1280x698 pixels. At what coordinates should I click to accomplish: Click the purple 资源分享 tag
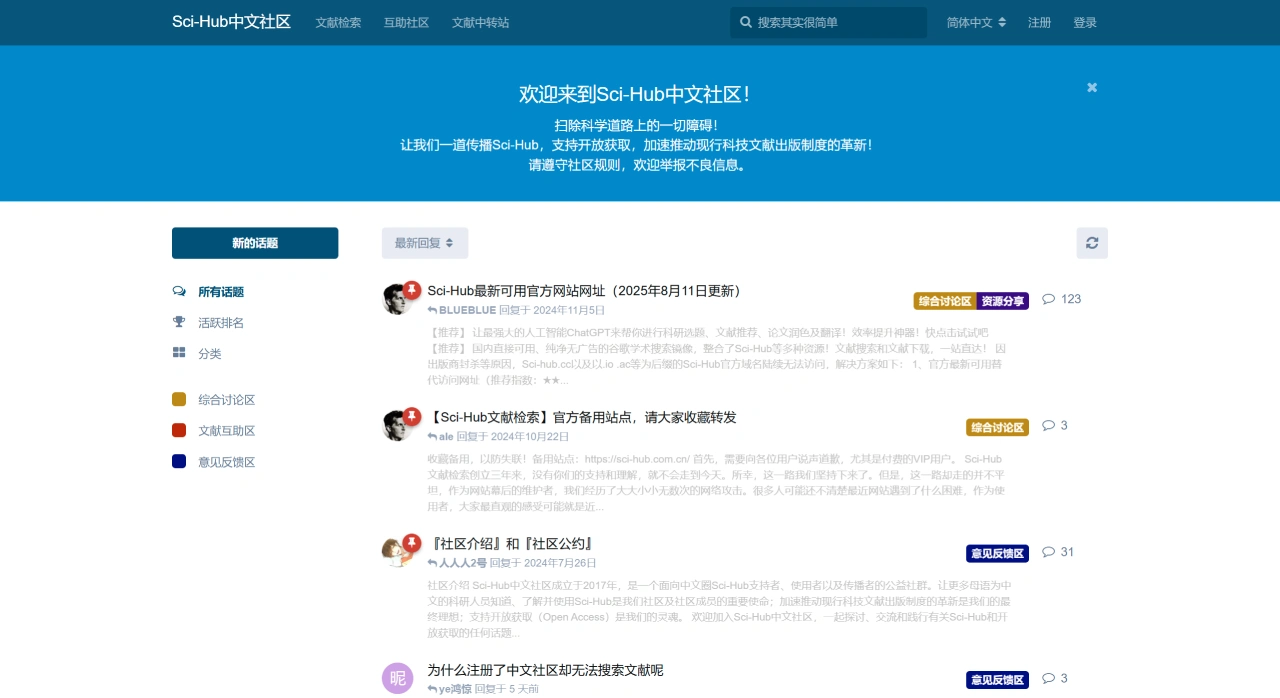[1003, 301]
